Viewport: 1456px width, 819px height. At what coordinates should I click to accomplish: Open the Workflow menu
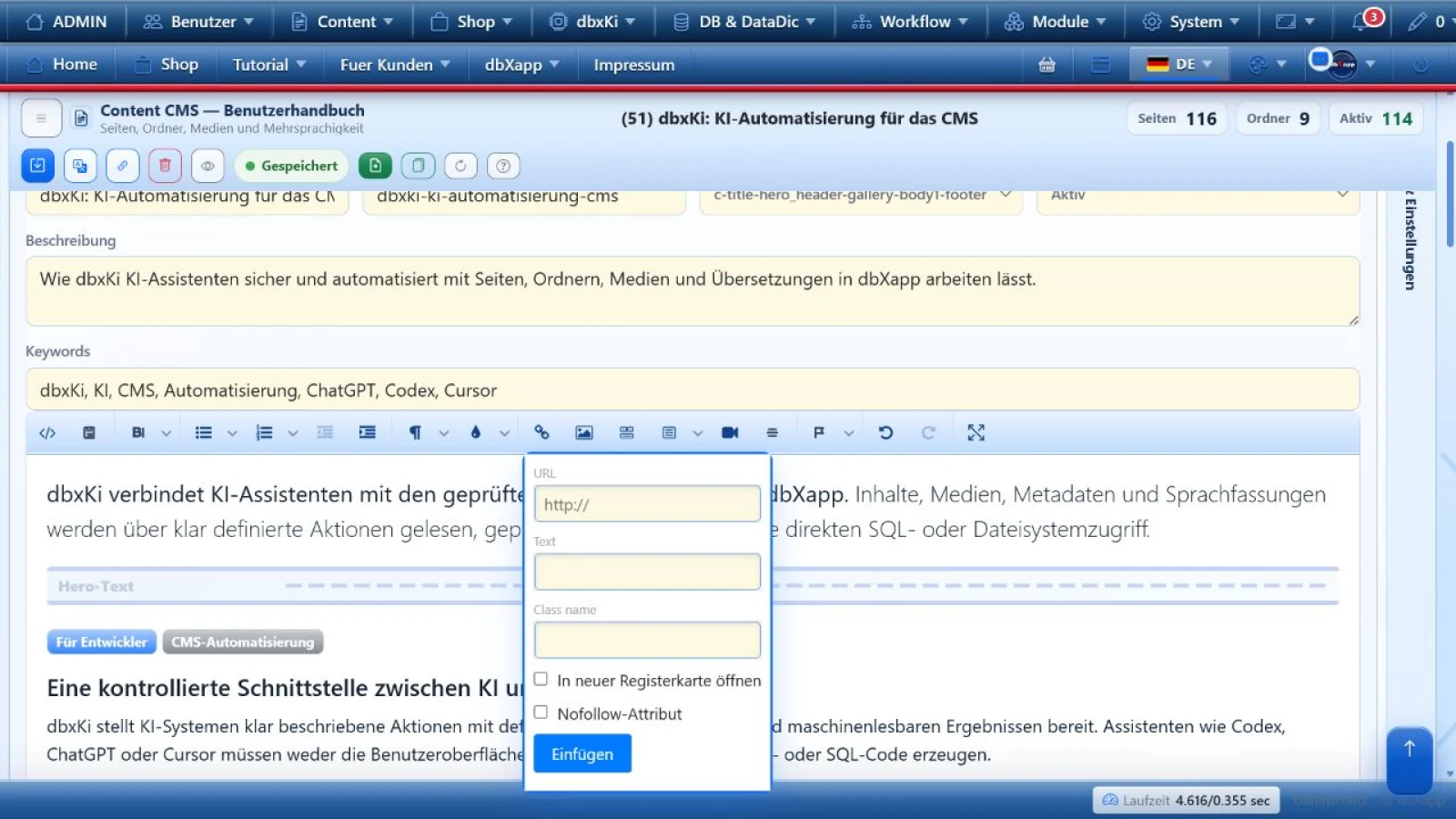click(910, 21)
